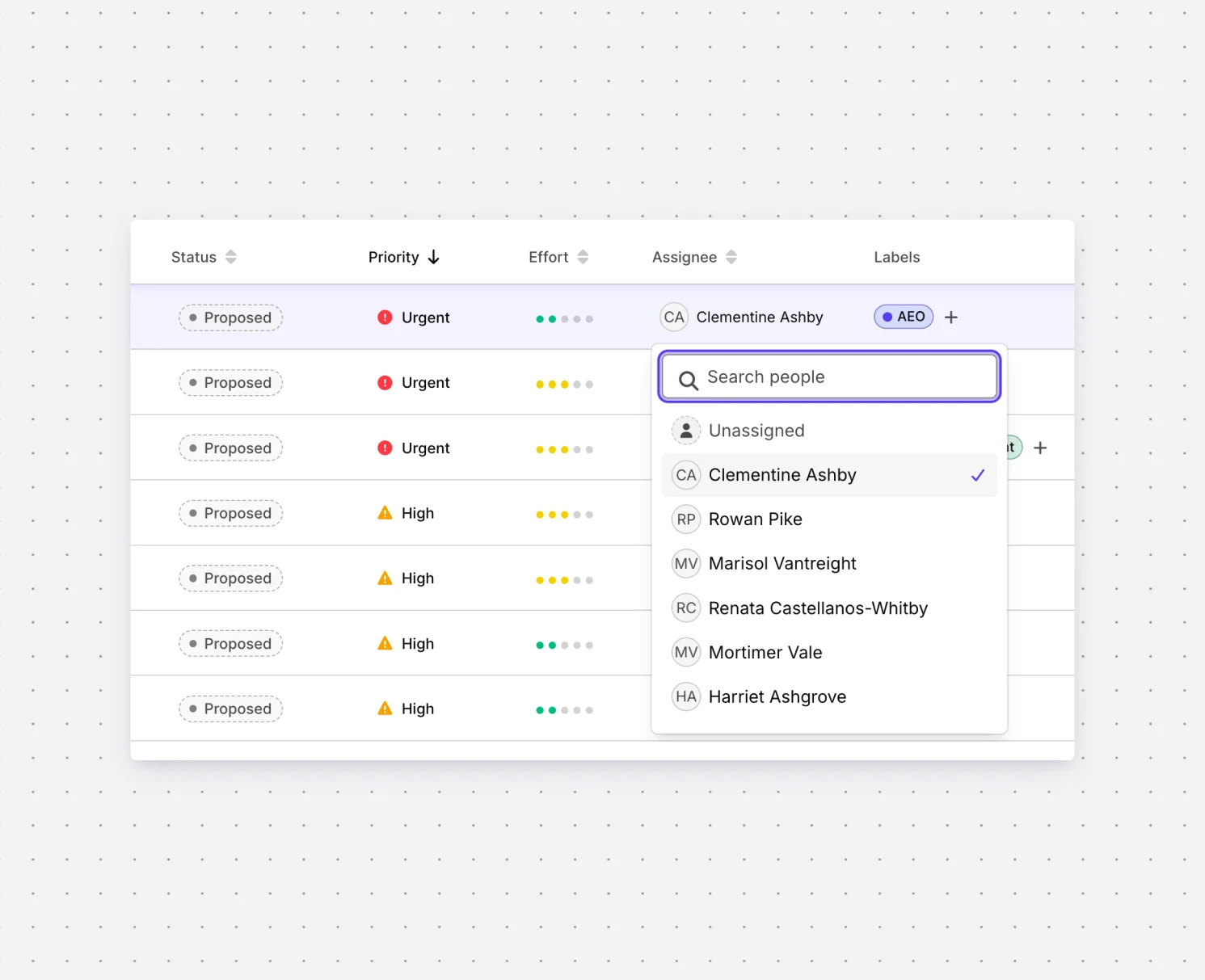Screen dimensions: 1205x980
Task: Click the AEO label chip
Action: (x=904, y=317)
